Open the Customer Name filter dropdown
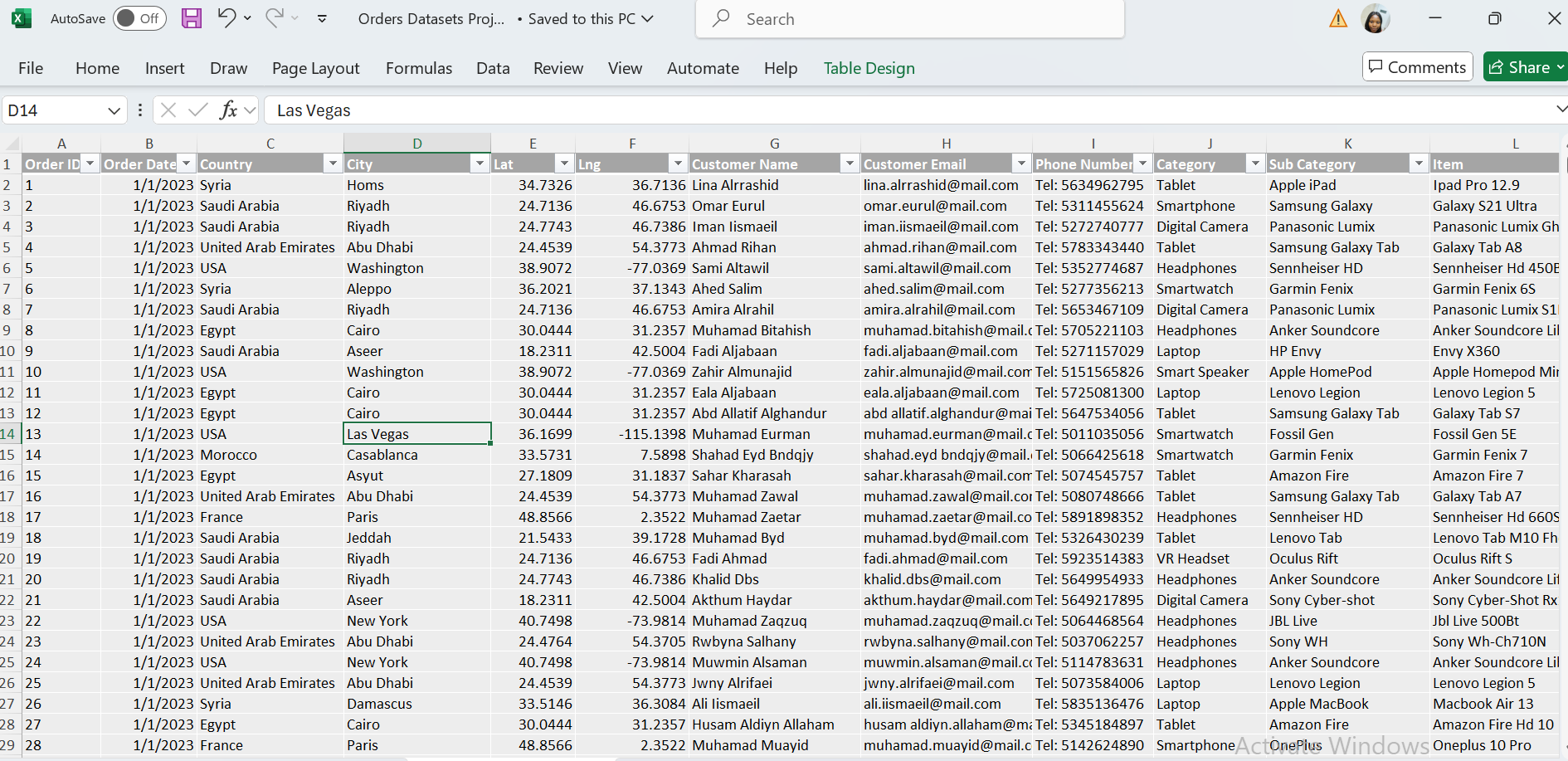 (x=850, y=164)
